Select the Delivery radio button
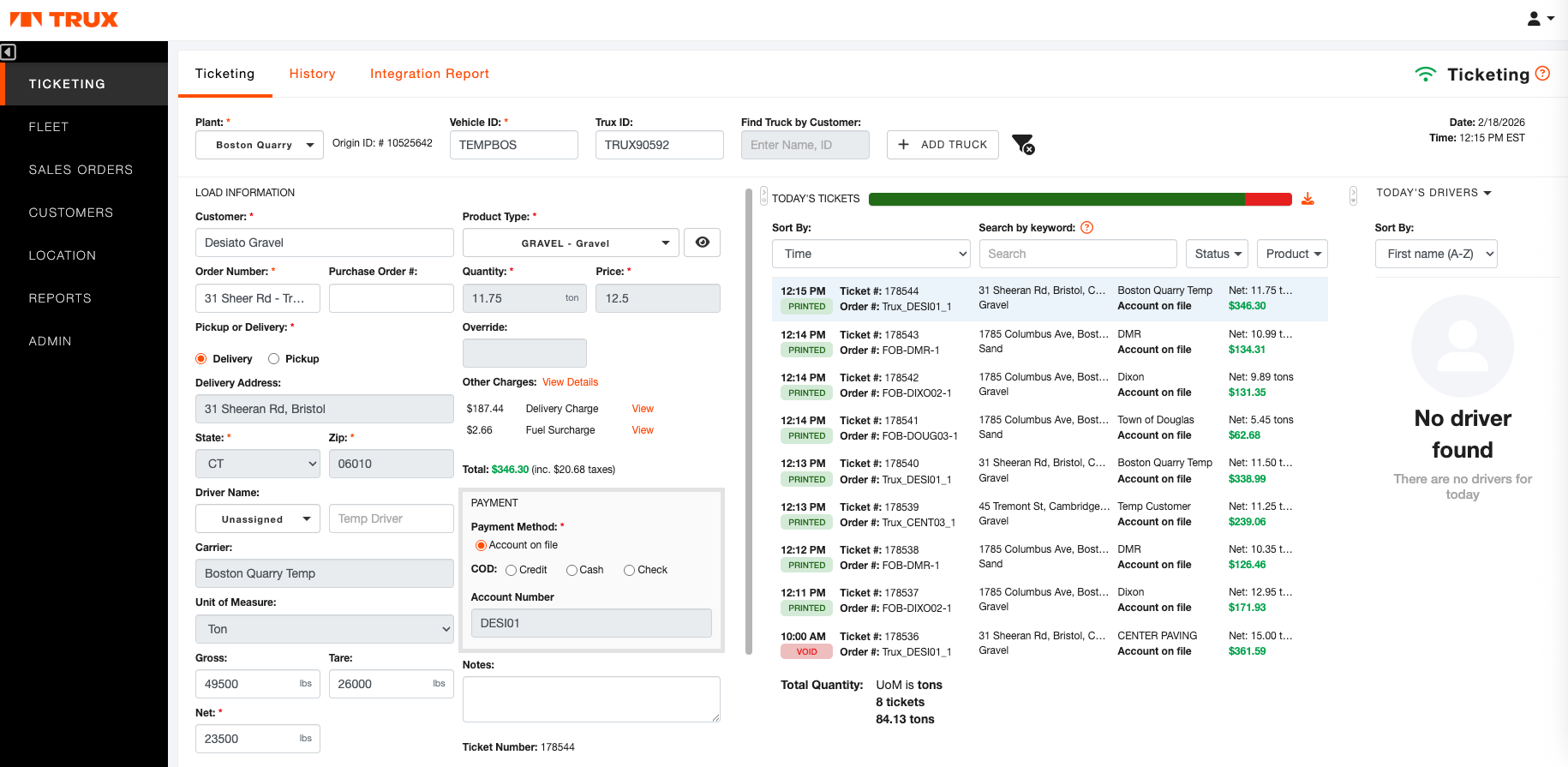 (201, 359)
